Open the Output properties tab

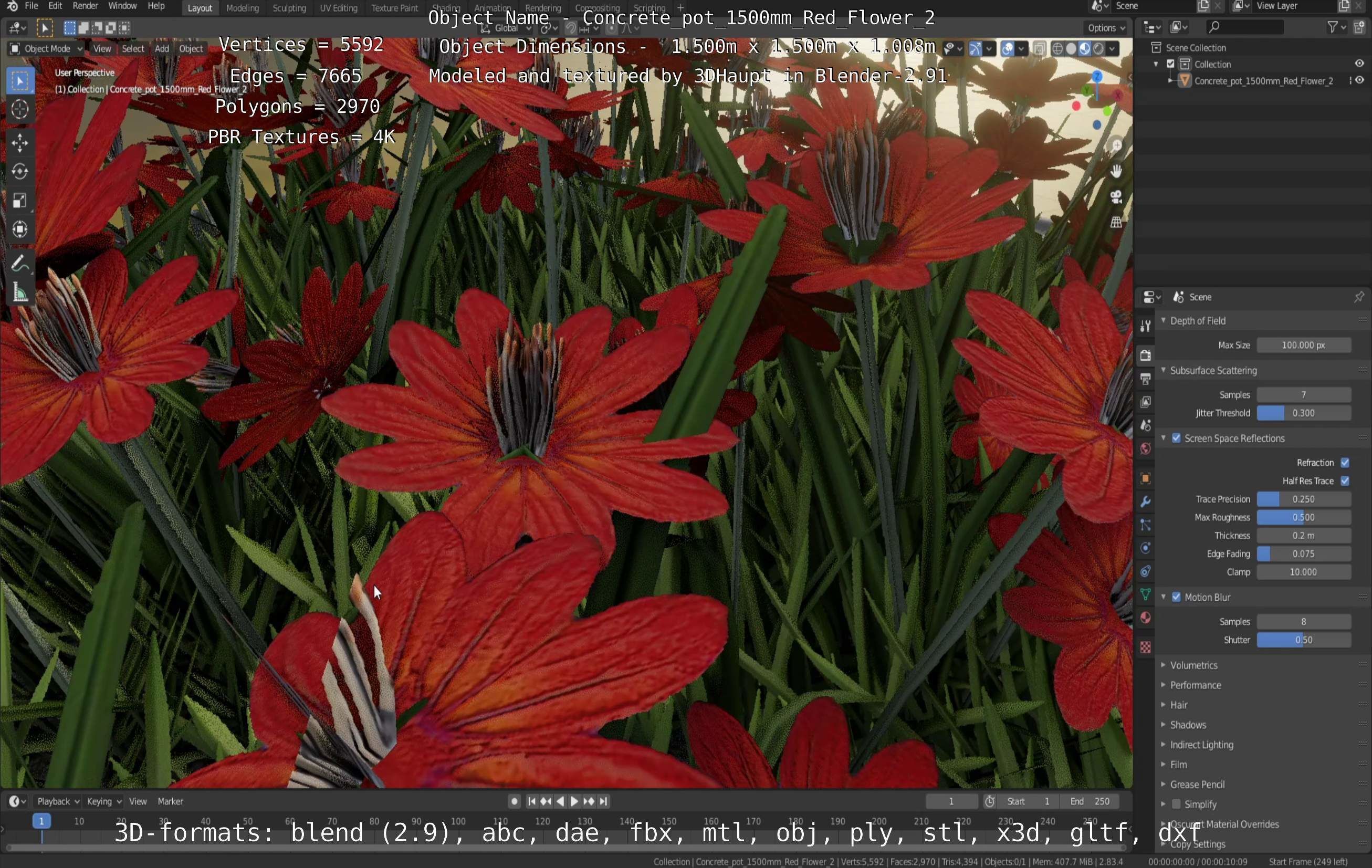click(x=1145, y=379)
